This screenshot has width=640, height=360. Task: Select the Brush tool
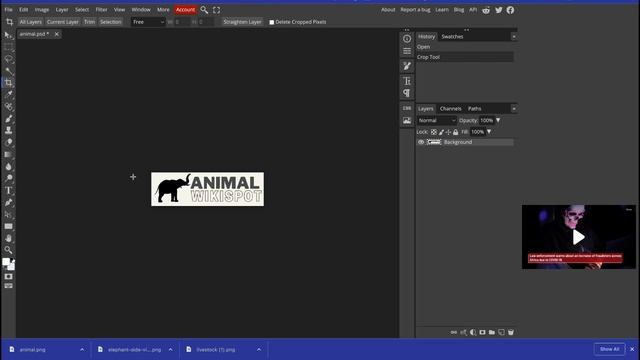coord(8,119)
